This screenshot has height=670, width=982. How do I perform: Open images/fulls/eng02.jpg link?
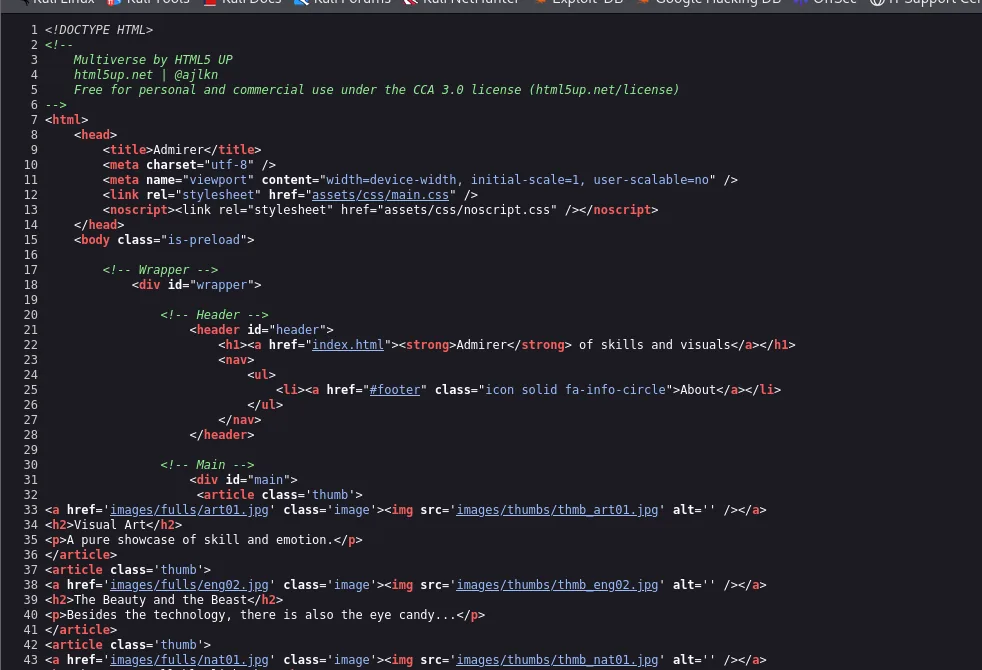pyautogui.click(x=189, y=585)
